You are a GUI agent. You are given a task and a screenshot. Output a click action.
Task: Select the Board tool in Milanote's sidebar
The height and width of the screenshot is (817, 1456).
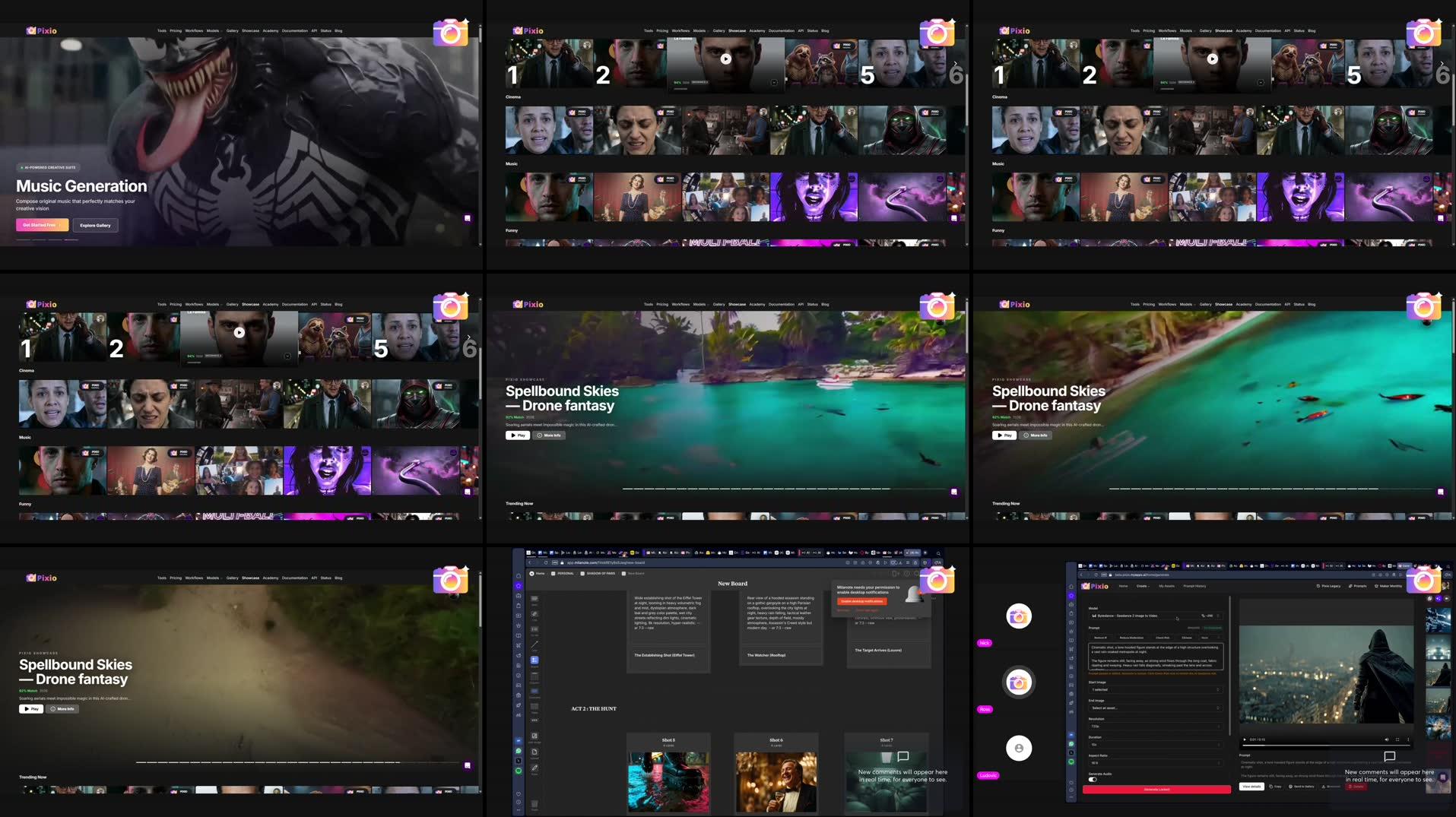pos(535,660)
